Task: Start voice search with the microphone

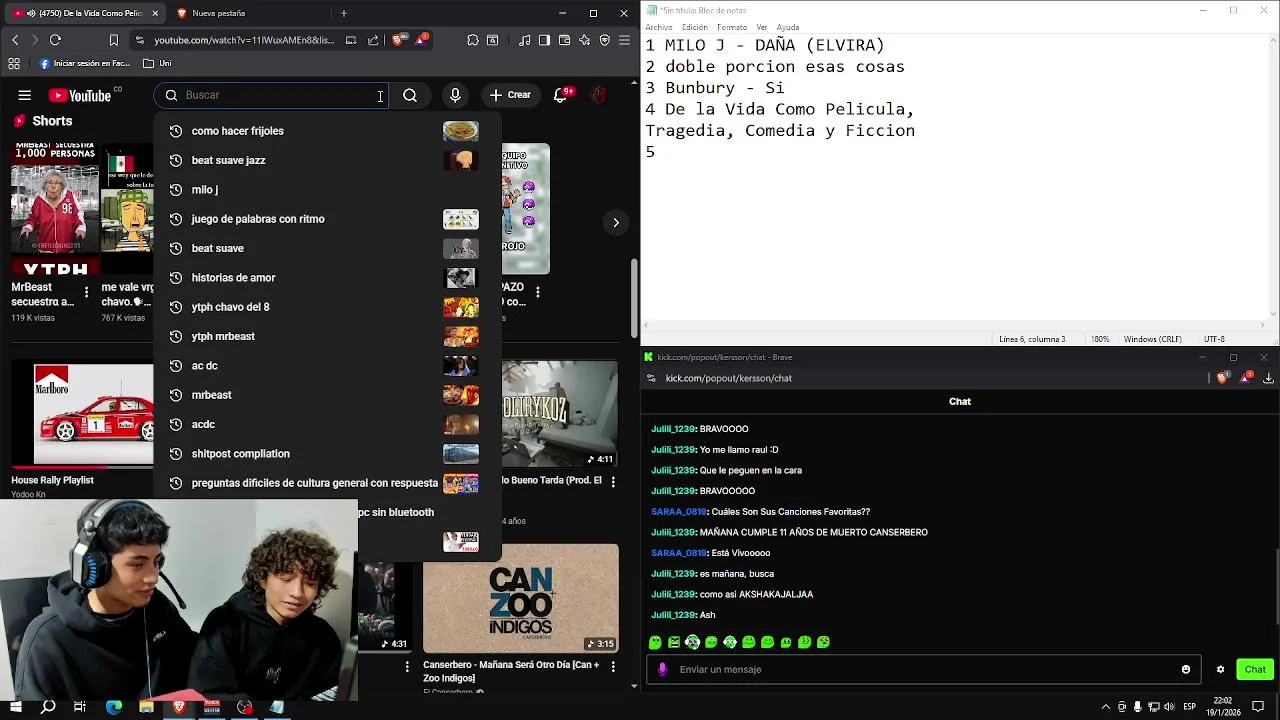Action: click(x=455, y=95)
